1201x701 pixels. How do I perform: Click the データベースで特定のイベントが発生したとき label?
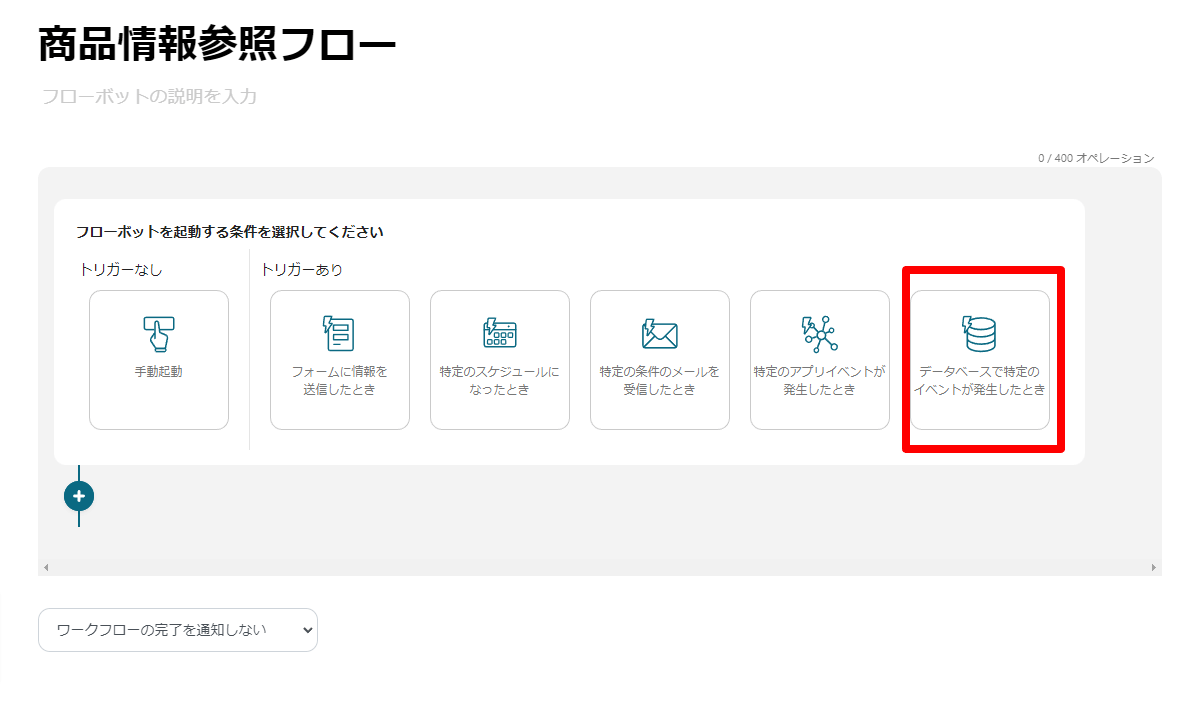point(979,381)
